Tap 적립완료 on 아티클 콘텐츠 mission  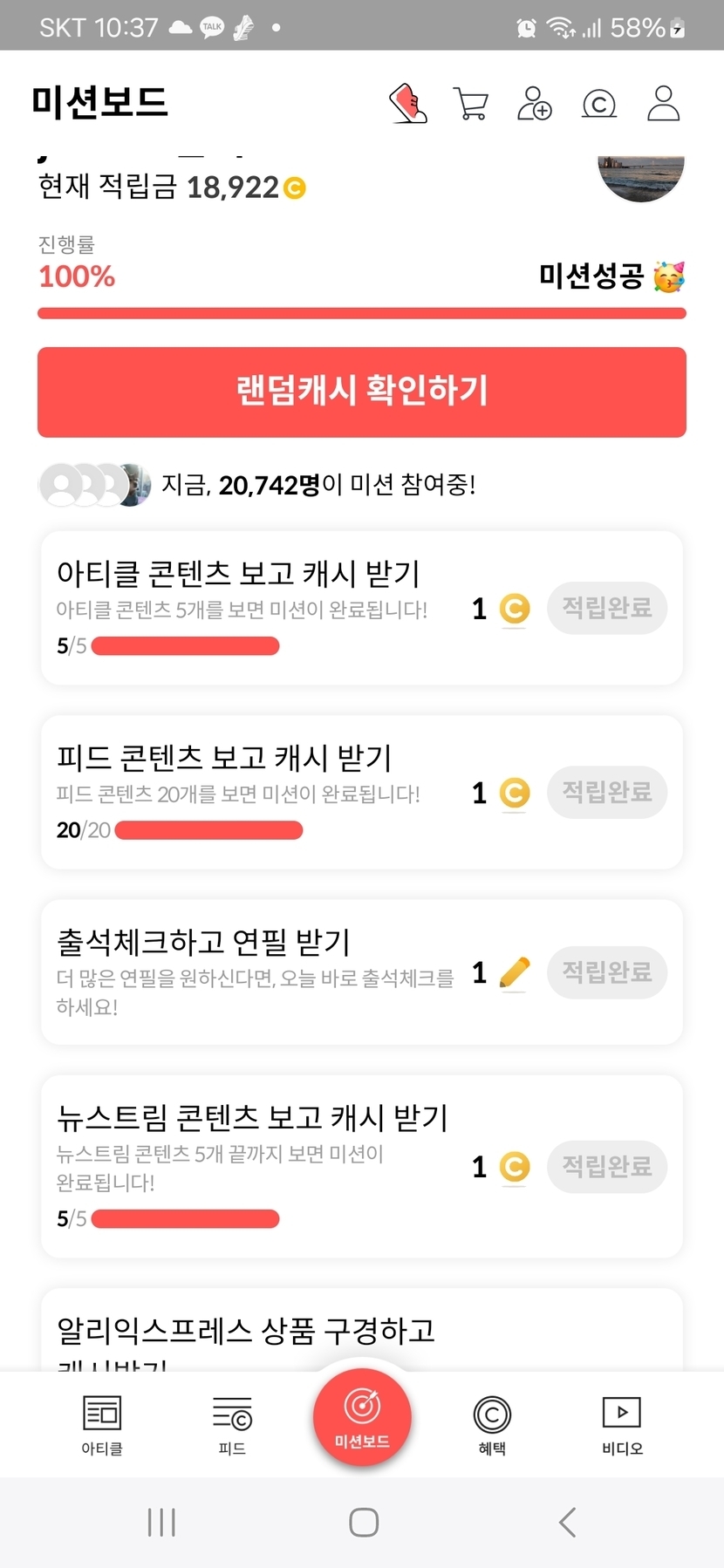click(x=607, y=608)
